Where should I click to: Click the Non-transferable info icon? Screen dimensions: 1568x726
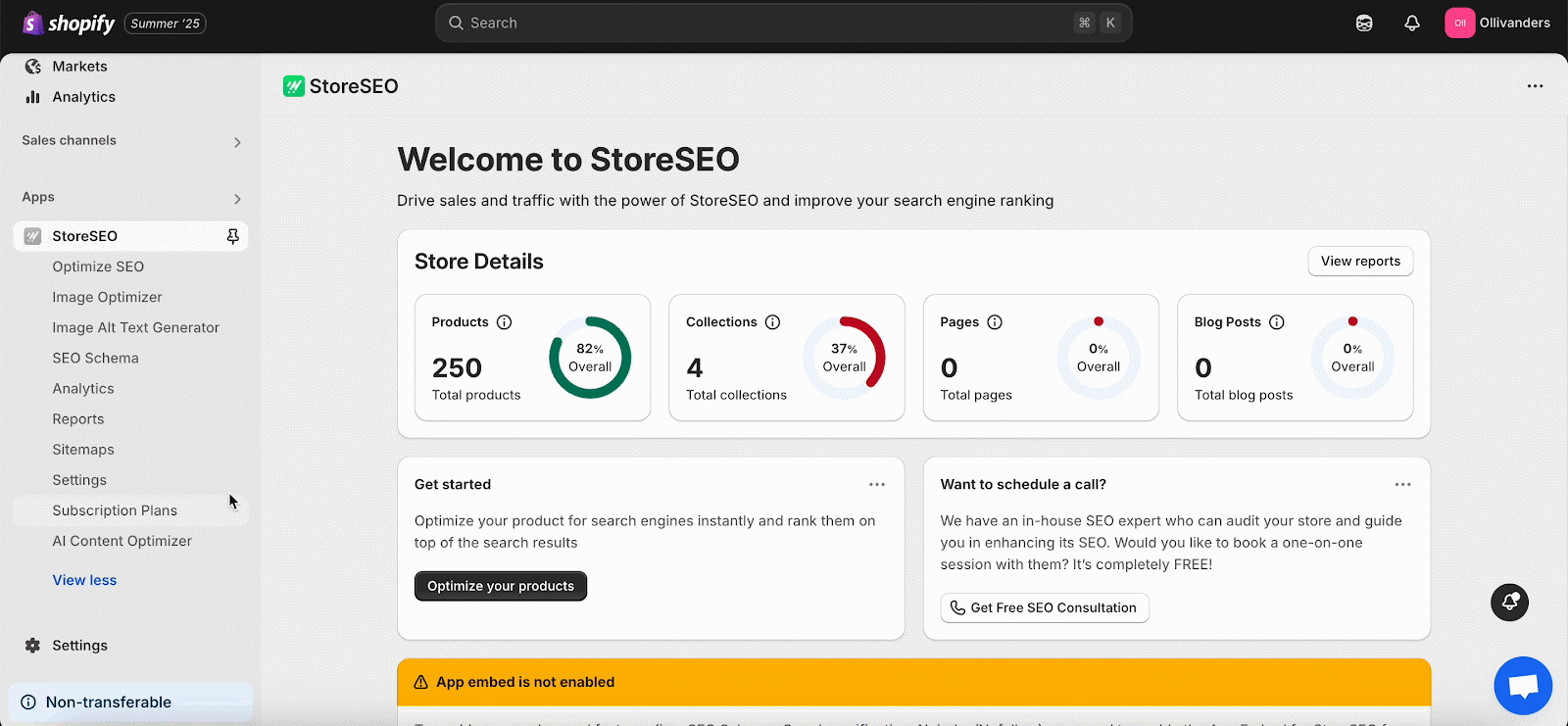pyautogui.click(x=28, y=702)
